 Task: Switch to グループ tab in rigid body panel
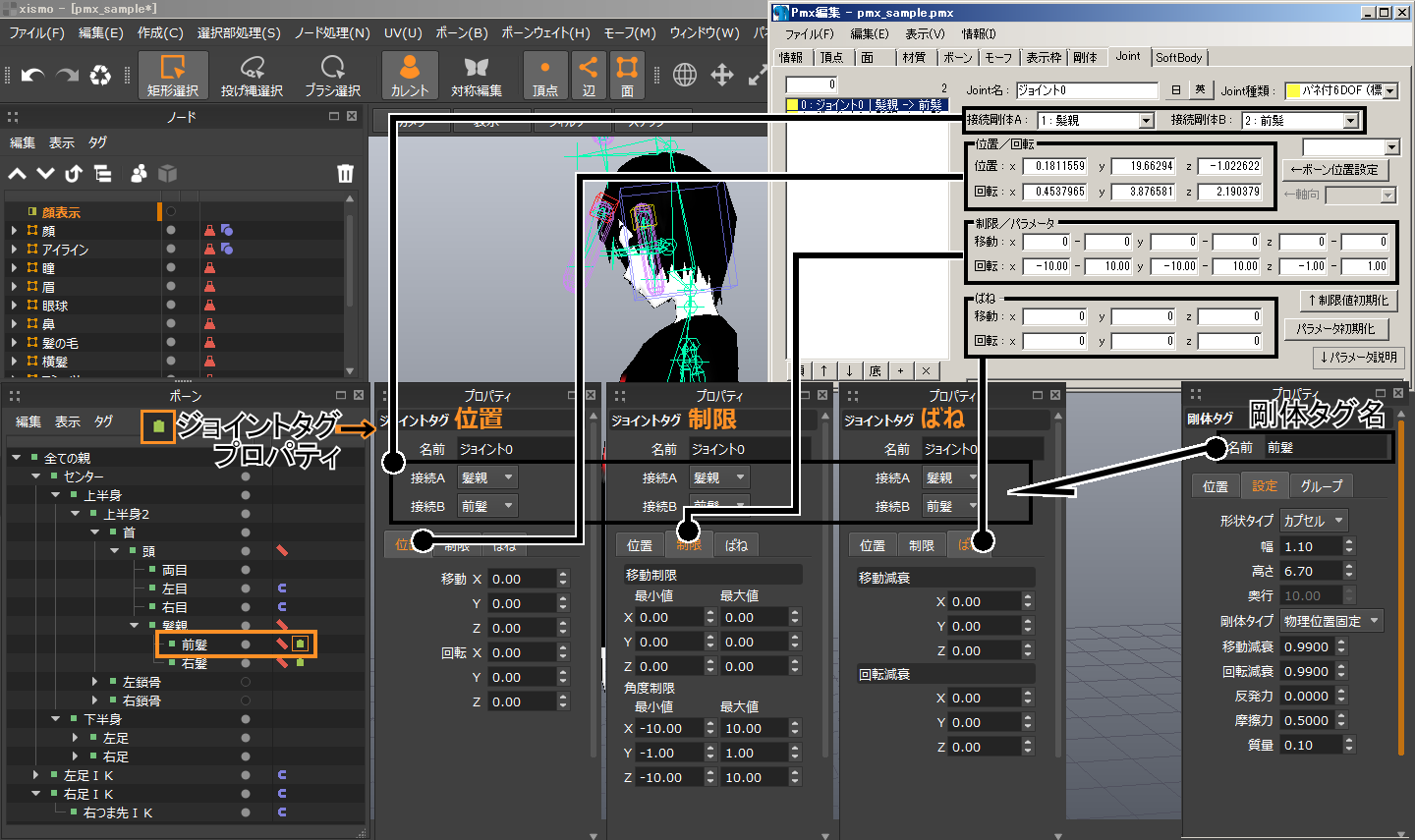pyautogui.click(x=1322, y=486)
